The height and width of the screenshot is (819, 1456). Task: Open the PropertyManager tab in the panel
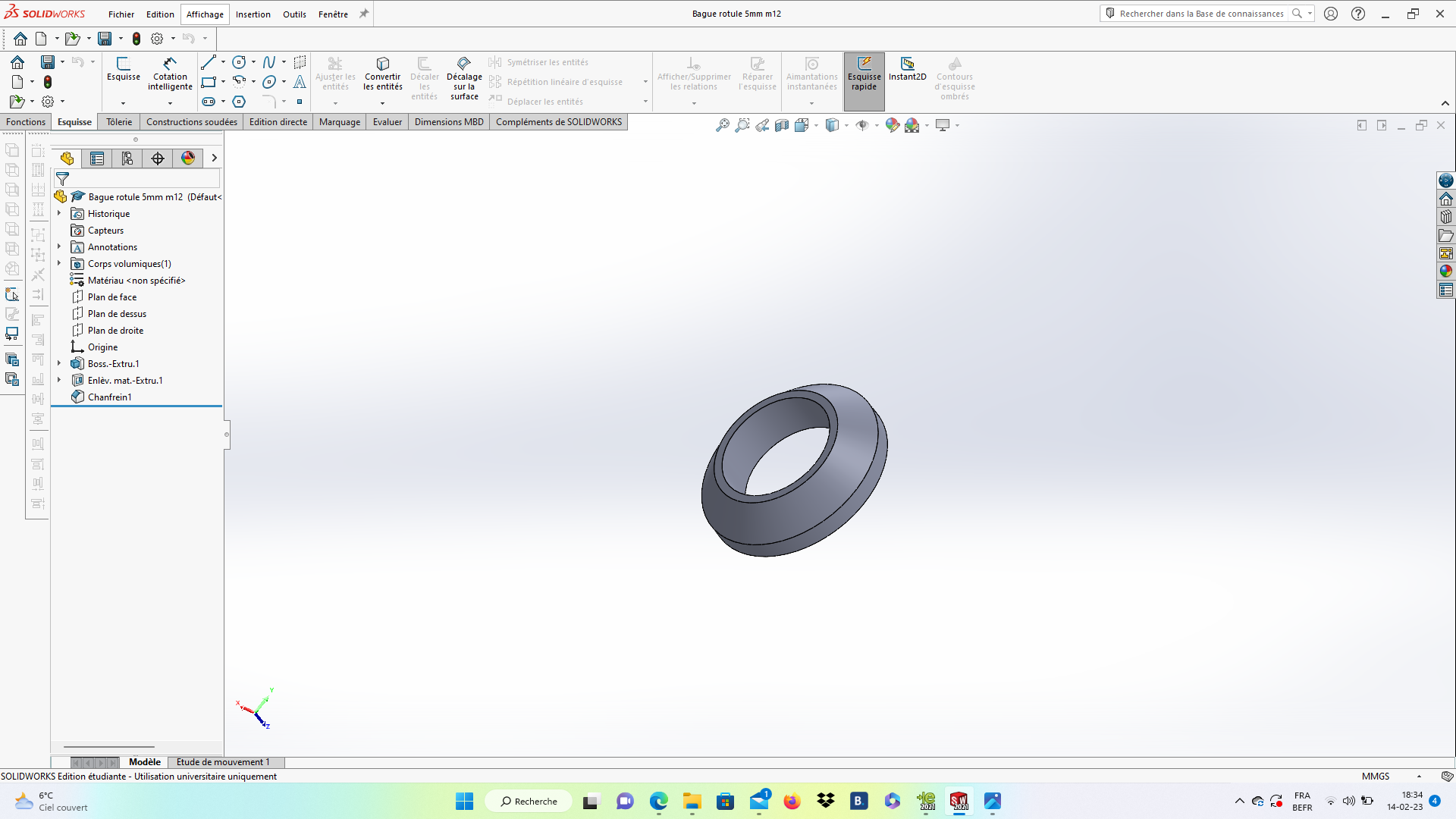(x=97, y=158)
